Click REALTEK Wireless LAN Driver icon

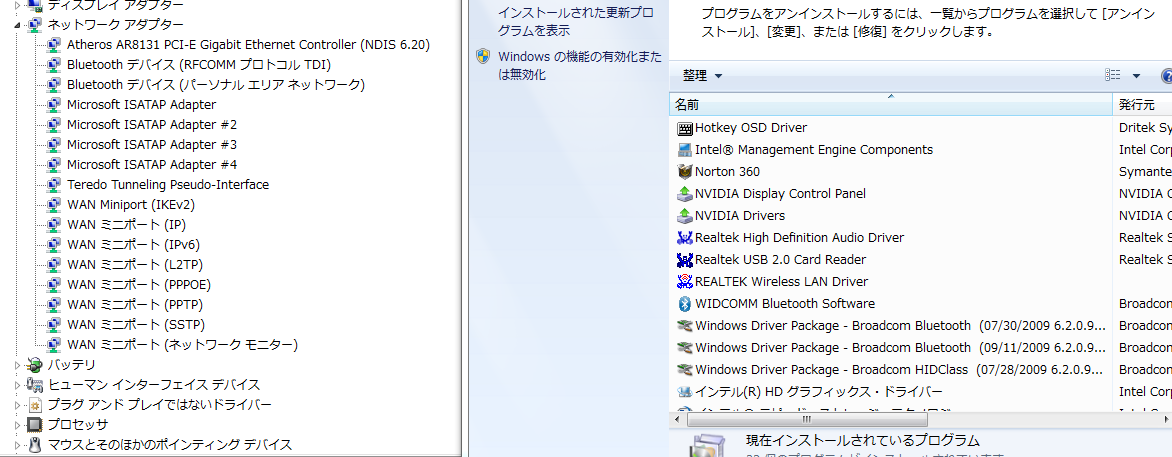[x=685, y=282]
